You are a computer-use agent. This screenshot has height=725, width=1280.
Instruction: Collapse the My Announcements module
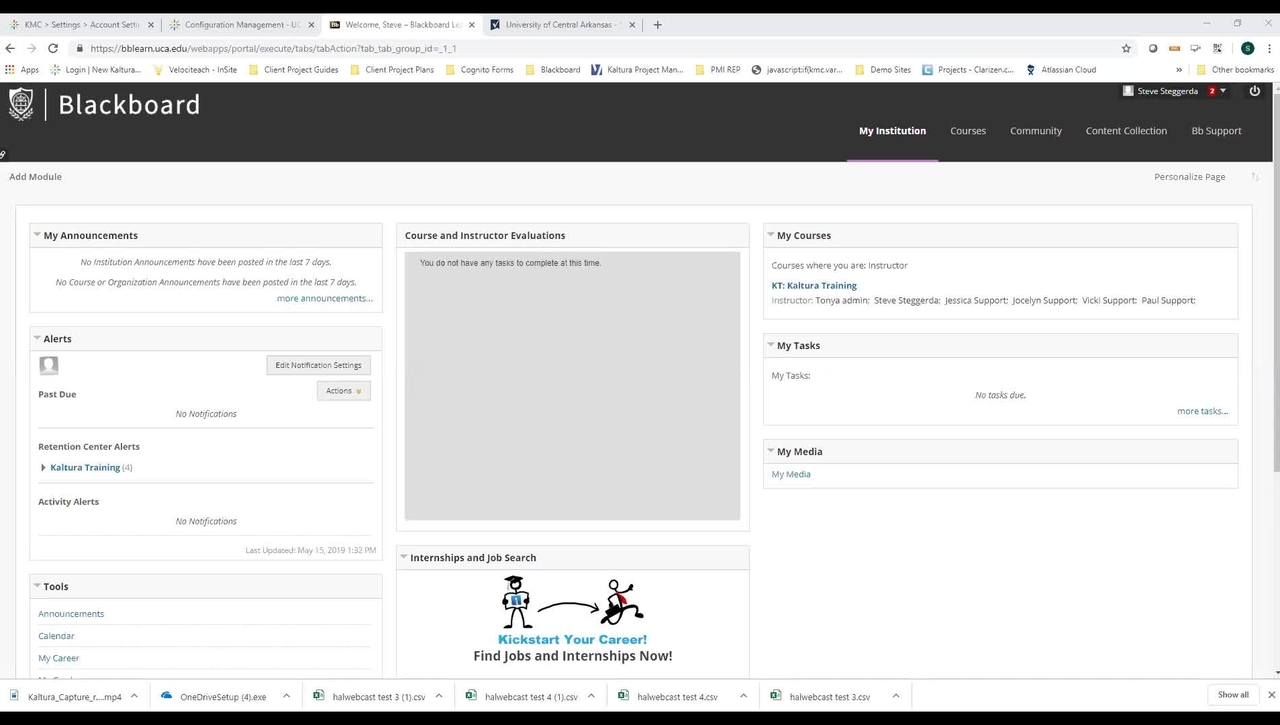pyautogui.click(x=37, y=235)
